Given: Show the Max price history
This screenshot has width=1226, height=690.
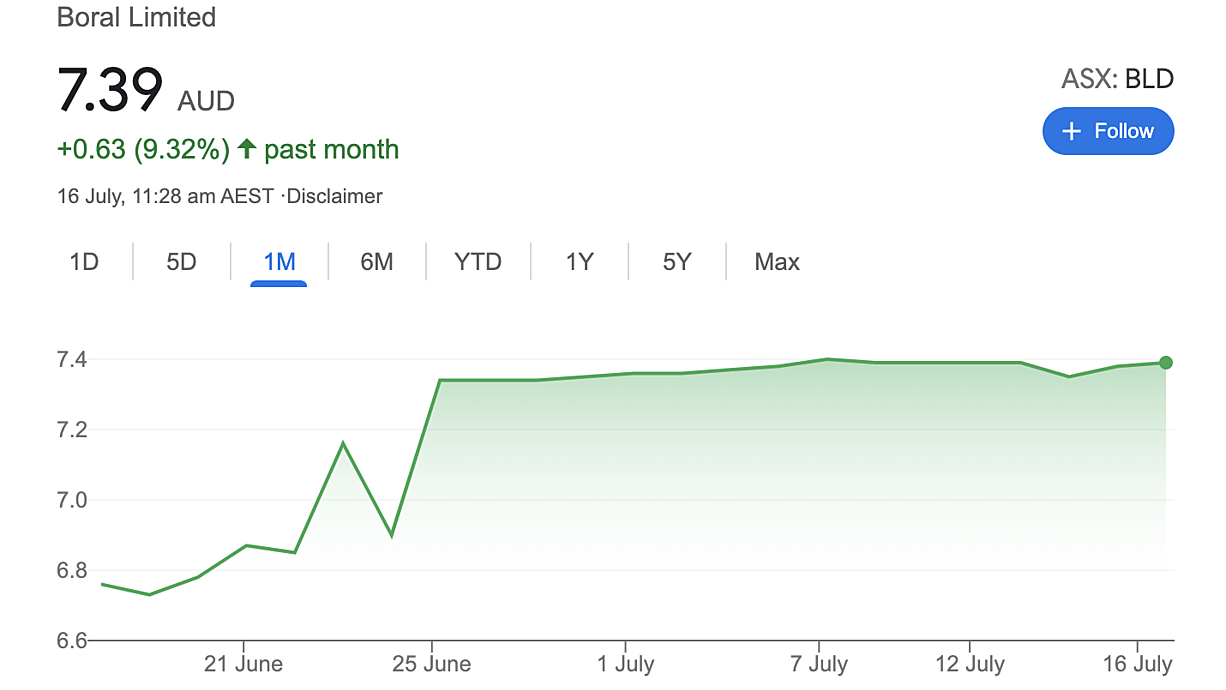Looking at the screenshot, I should point(777,262).
